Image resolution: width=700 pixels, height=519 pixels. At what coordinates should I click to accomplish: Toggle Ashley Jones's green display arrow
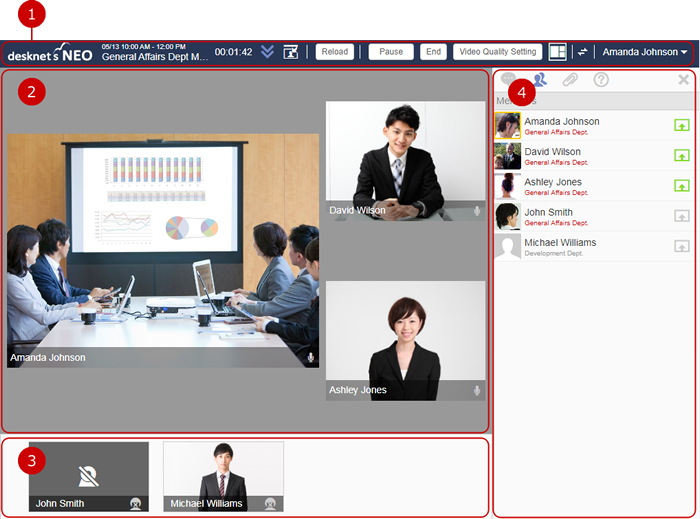point(681,186)
